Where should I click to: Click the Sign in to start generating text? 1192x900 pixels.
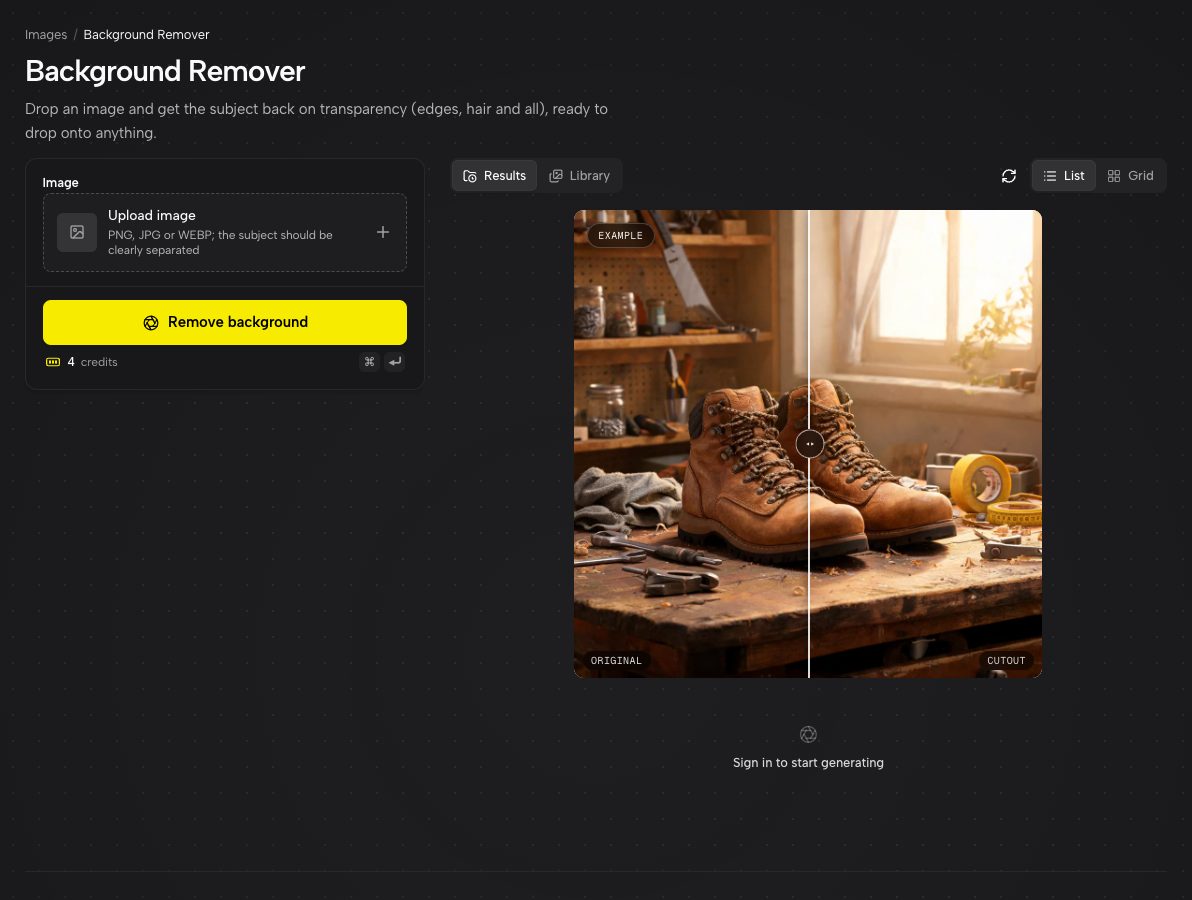click(808, 762)
